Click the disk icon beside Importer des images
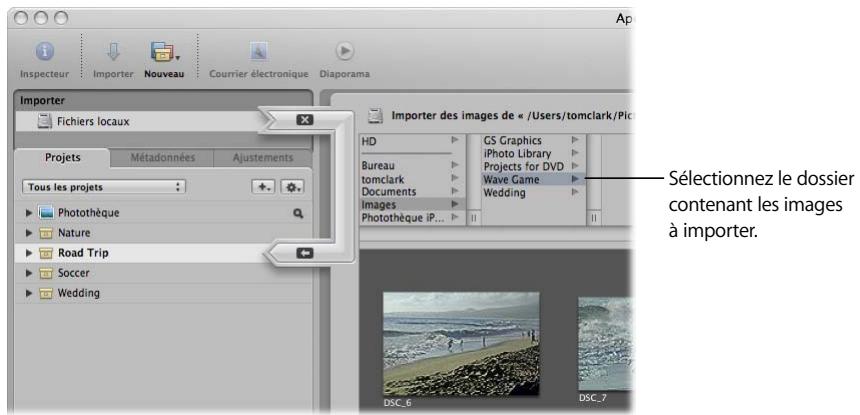 click(x=376, y=116)
